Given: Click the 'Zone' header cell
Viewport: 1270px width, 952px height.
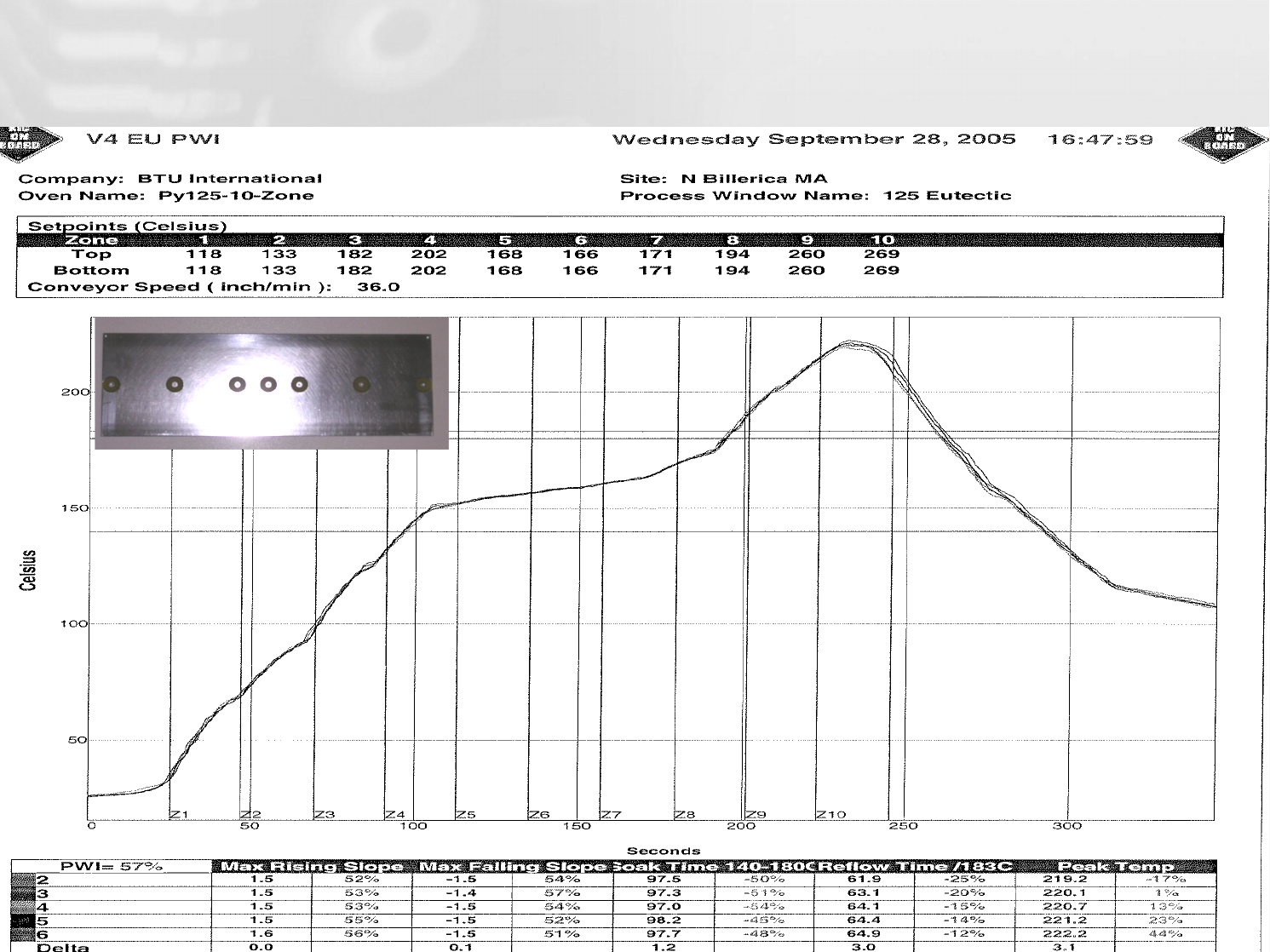Looking at the screenshot, I should [91, 240].
